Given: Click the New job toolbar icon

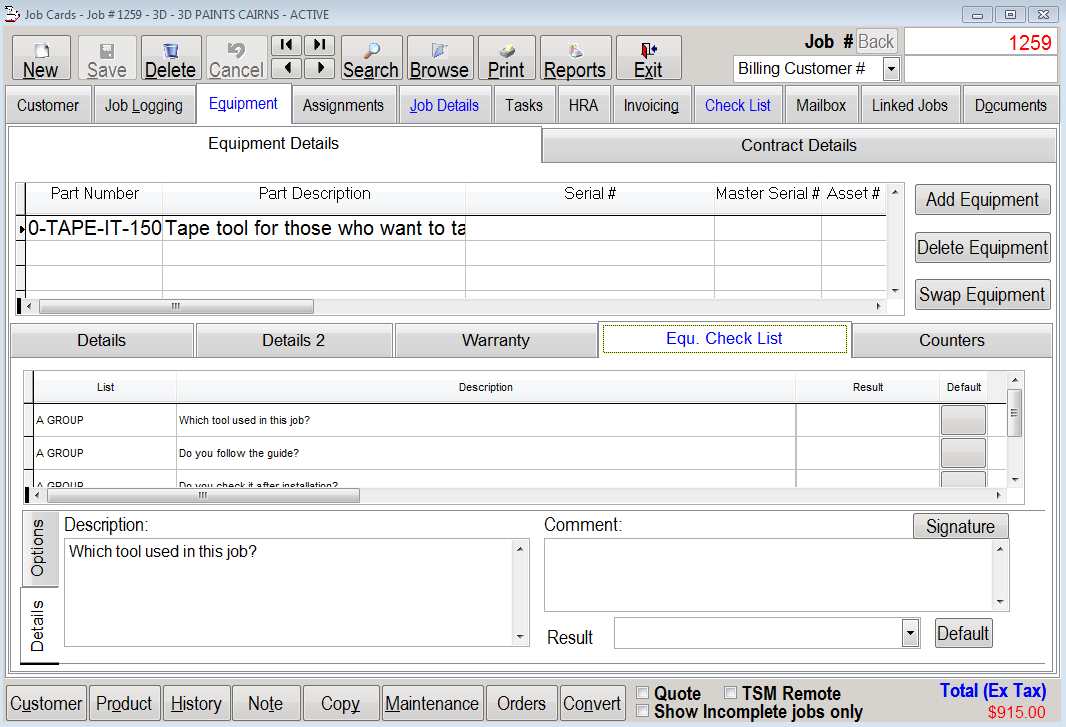Looking at the screenshot, I should 41,59.
